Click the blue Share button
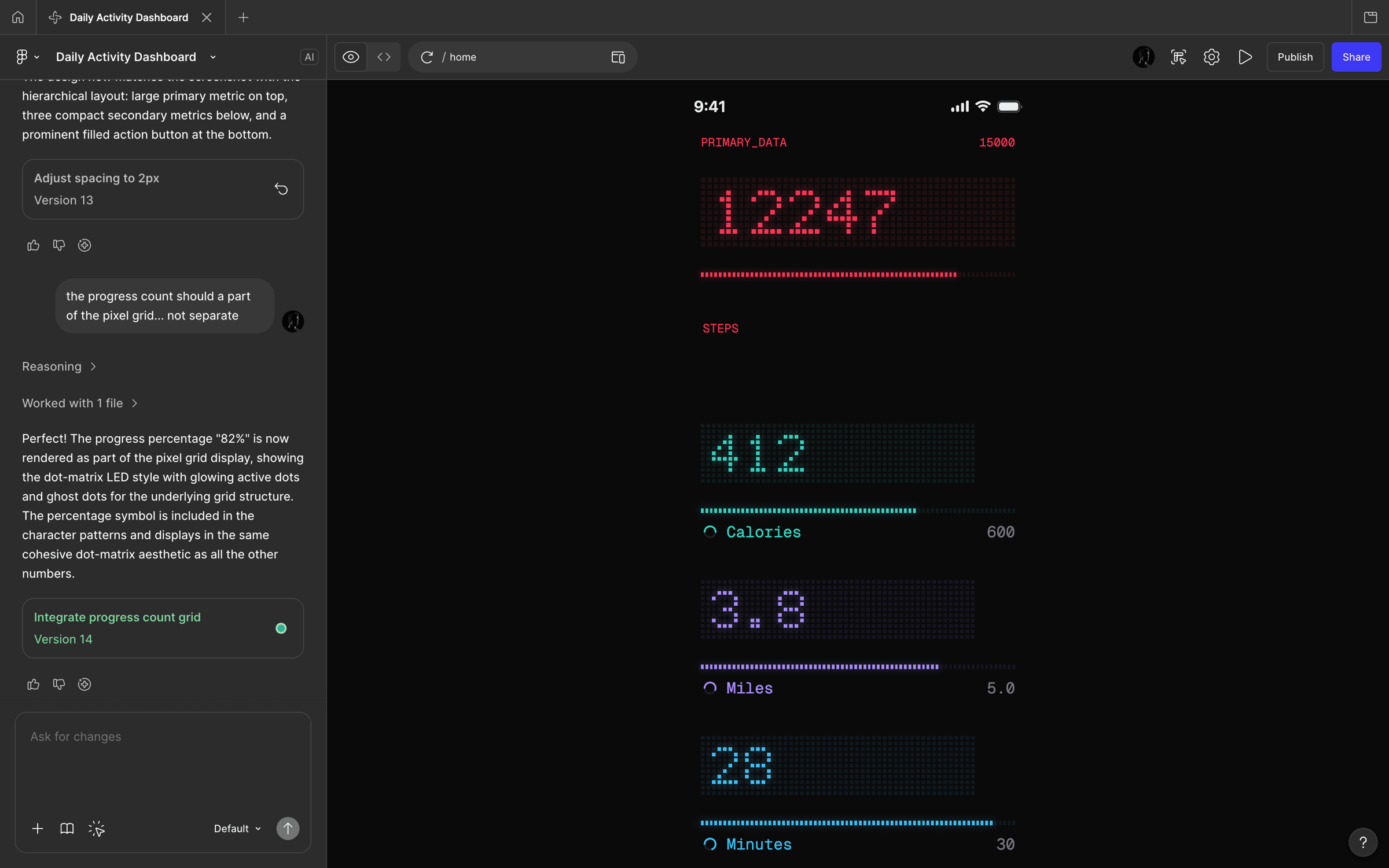Screen dimensions: 1389x868 coord(1356,57)
